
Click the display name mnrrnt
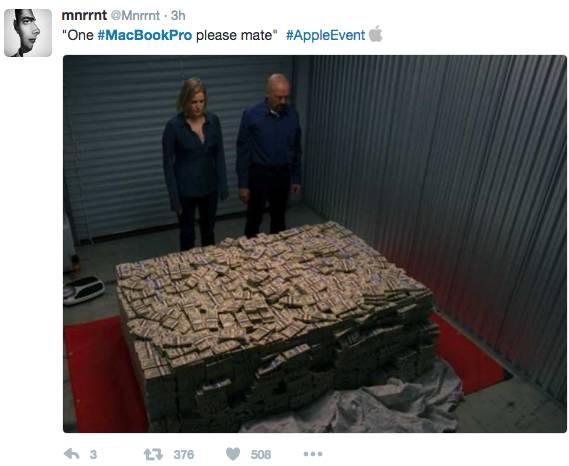[84, 15]
